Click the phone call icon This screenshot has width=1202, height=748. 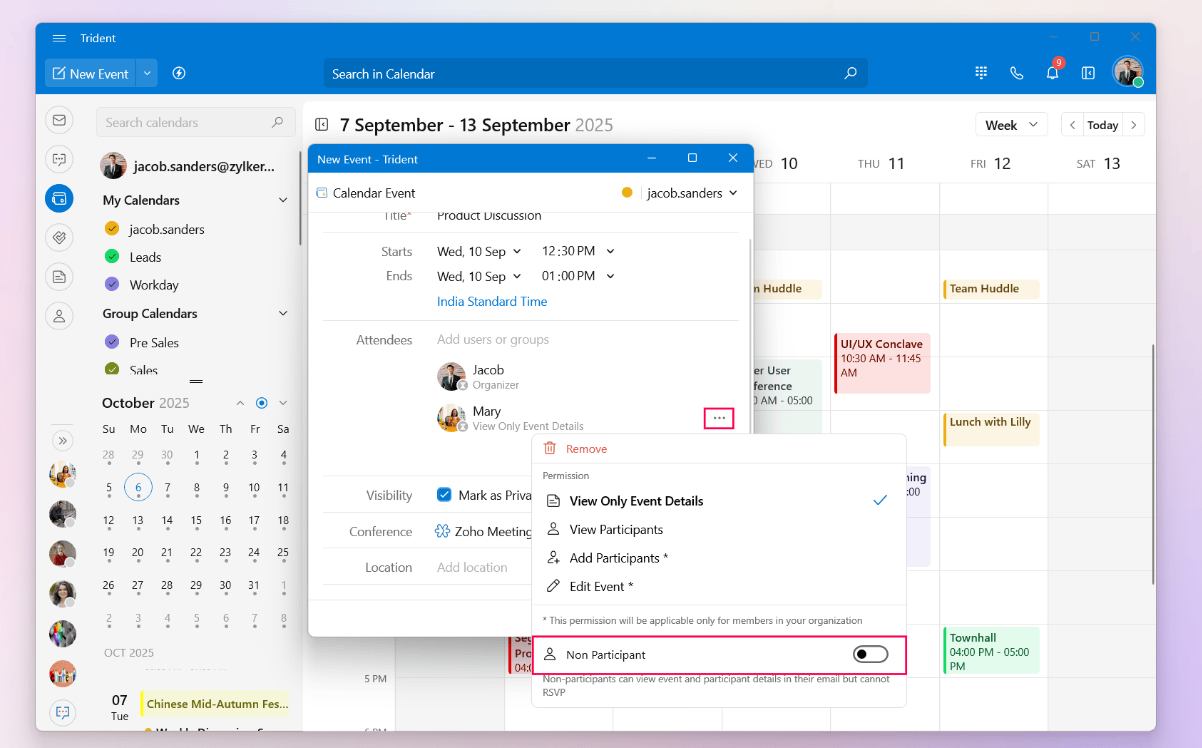point(1017,73)
